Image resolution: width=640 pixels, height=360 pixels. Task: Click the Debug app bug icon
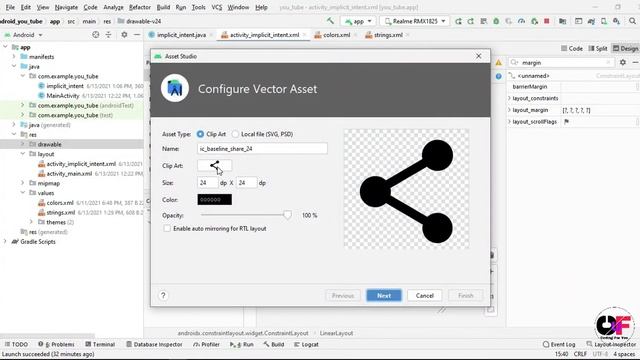(x=496, y=21)
